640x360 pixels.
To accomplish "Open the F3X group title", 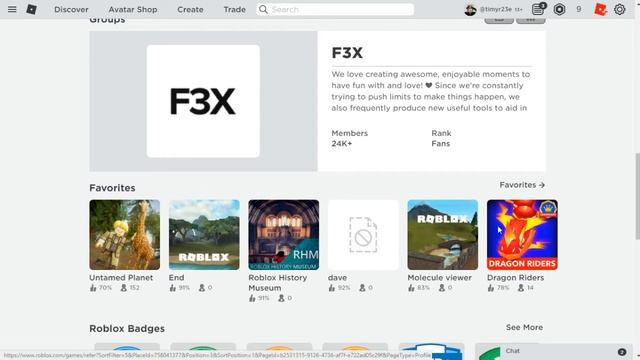I will pyautogui.click(x=347, y=53).
